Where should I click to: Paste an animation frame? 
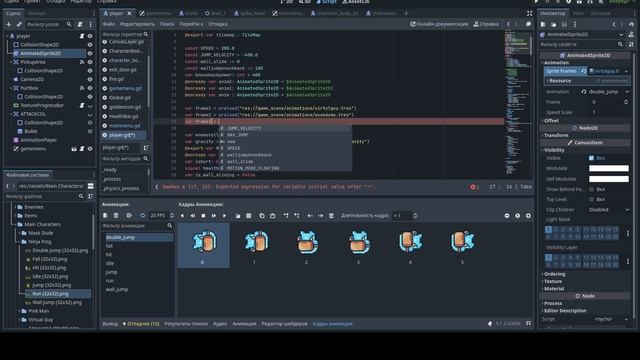click(273, 216)
